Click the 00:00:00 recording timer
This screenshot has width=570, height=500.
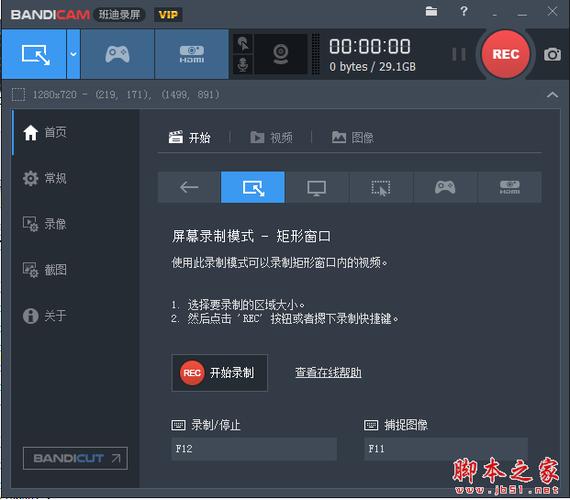370,47
